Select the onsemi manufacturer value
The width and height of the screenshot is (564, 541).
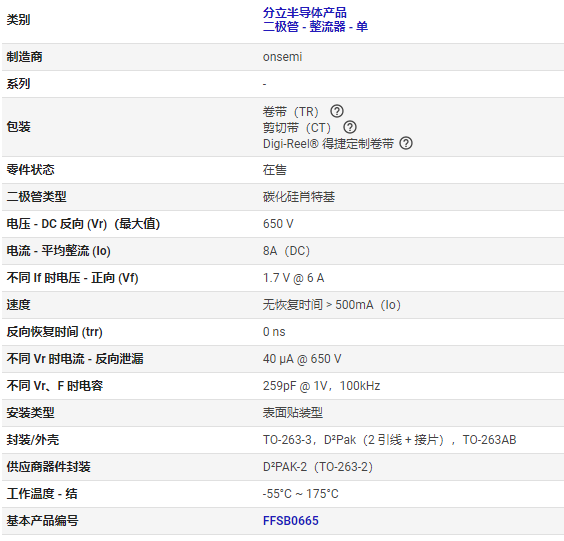pyautogui.click(x=282, y=57)
